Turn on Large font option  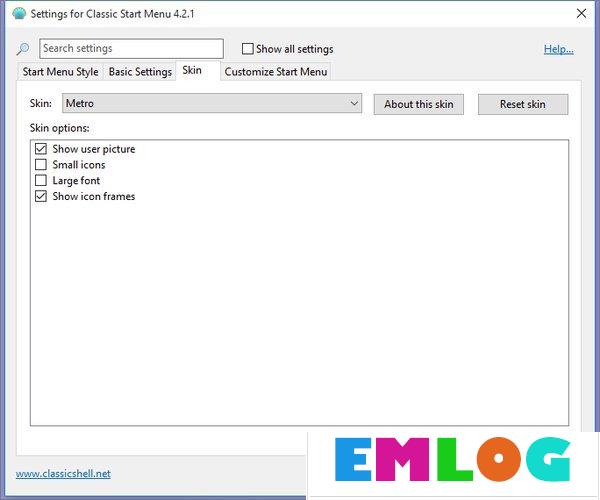click(x=41, y=180)
